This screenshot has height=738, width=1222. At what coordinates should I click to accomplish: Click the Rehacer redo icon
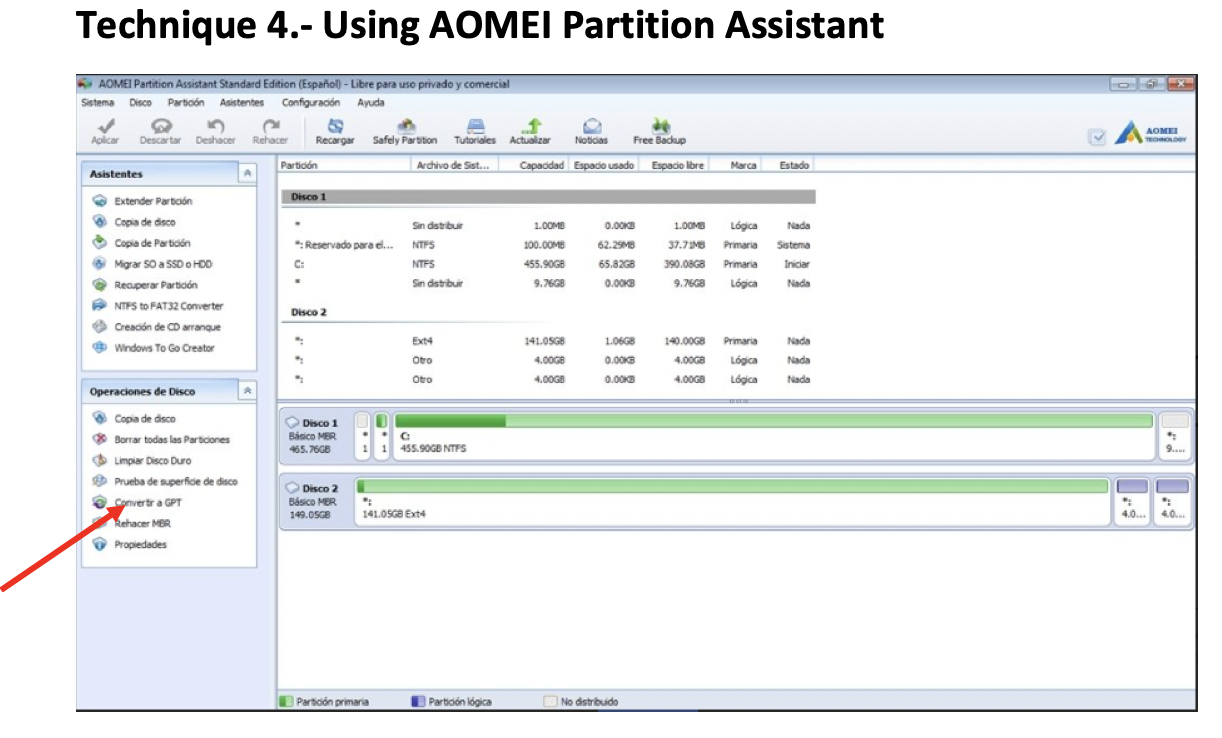(270, 126)
